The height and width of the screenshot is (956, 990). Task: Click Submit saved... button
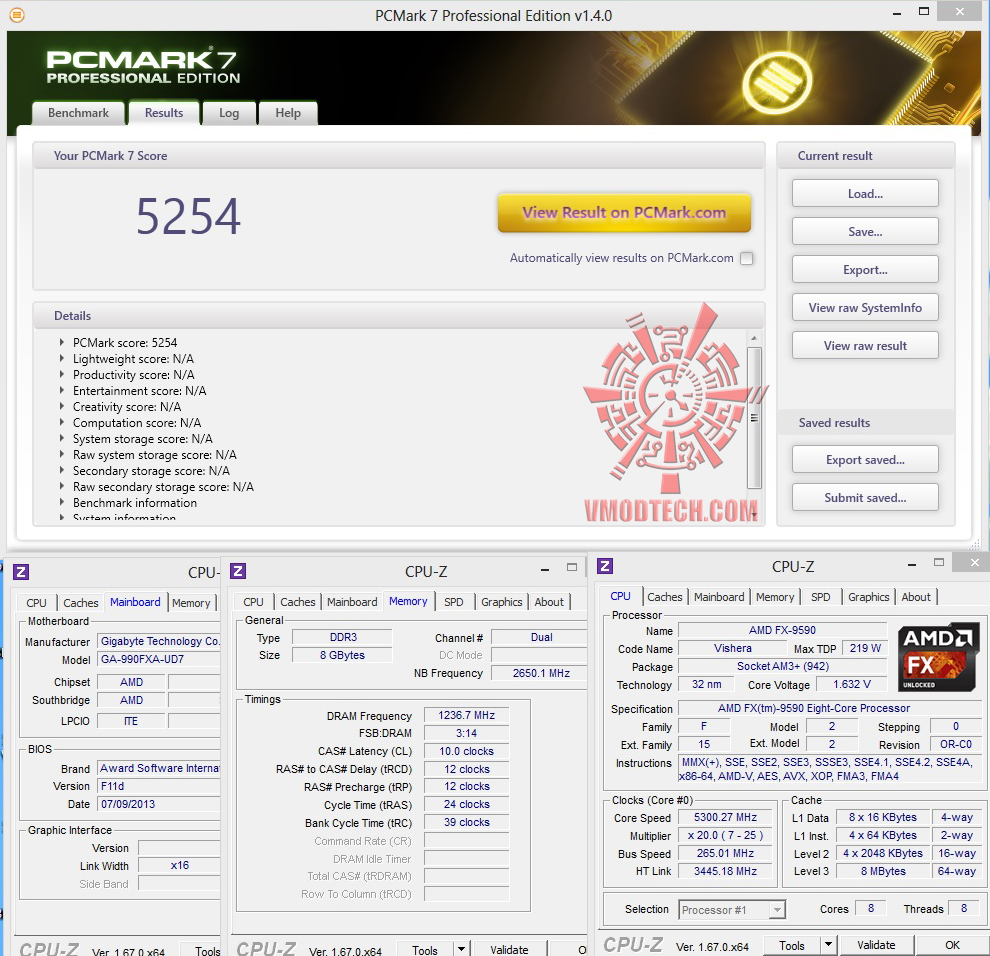pyautogui.click(x=865, y=498)
